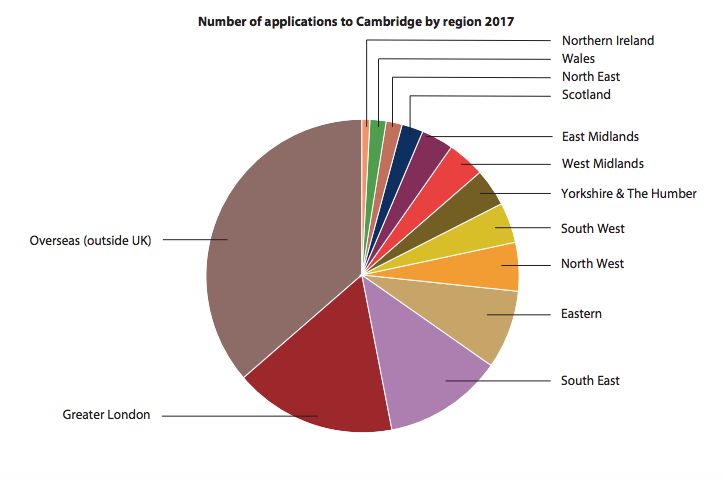Viewport: 723px width, 480px height.
Task: Click the dark red Greater London slice
Action: point(327,369)
